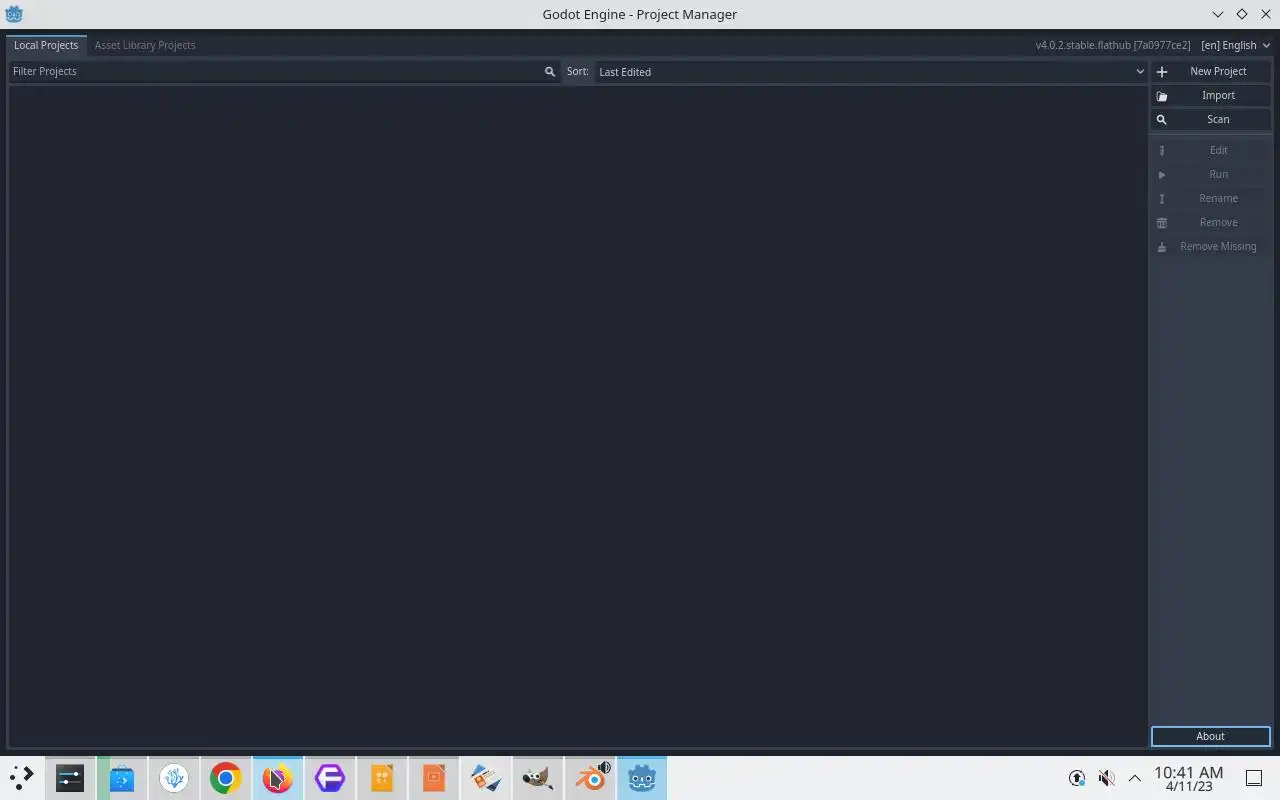Open the About dialog

click(x=1210, y=736)
